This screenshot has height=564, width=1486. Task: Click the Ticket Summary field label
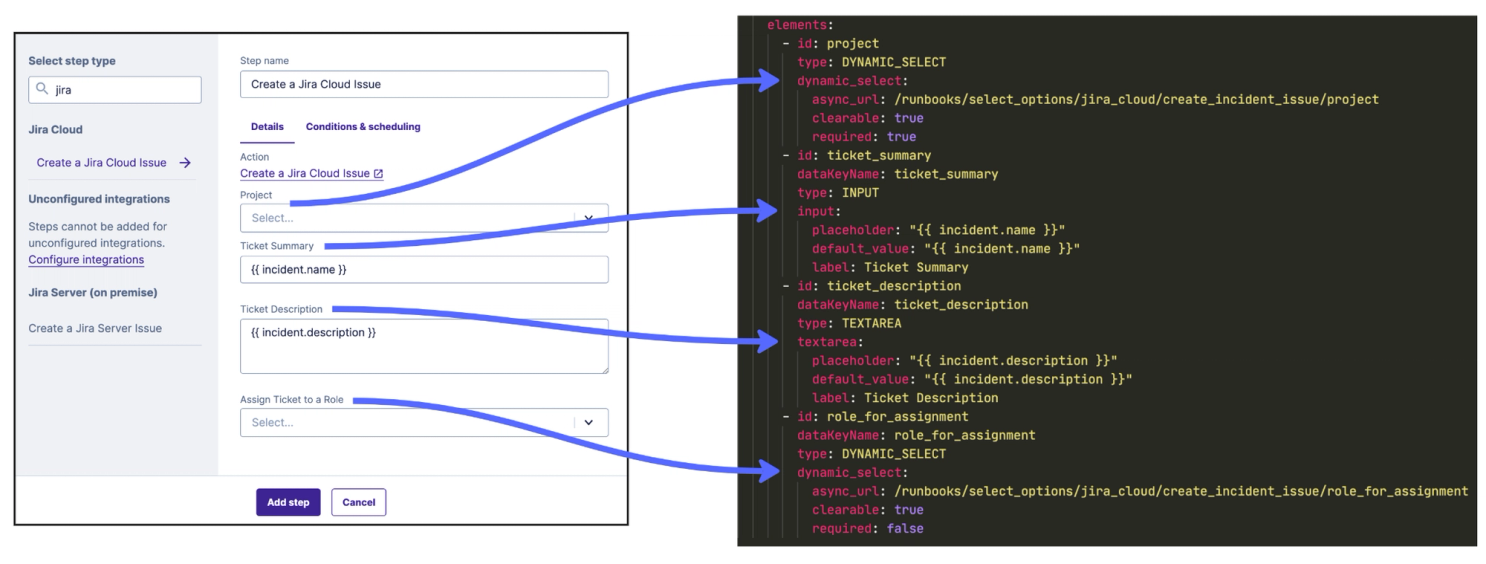(277, 245)
